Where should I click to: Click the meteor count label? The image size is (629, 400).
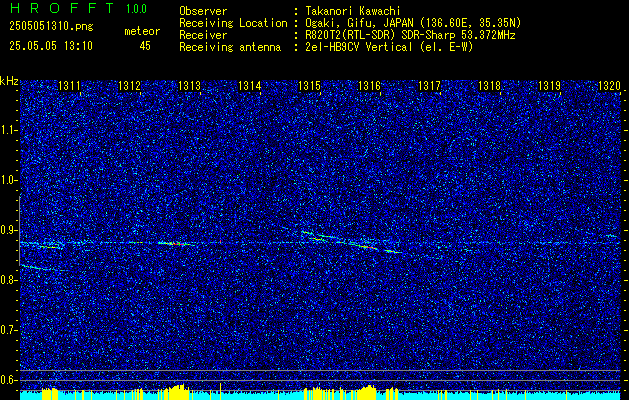[142, 31]
